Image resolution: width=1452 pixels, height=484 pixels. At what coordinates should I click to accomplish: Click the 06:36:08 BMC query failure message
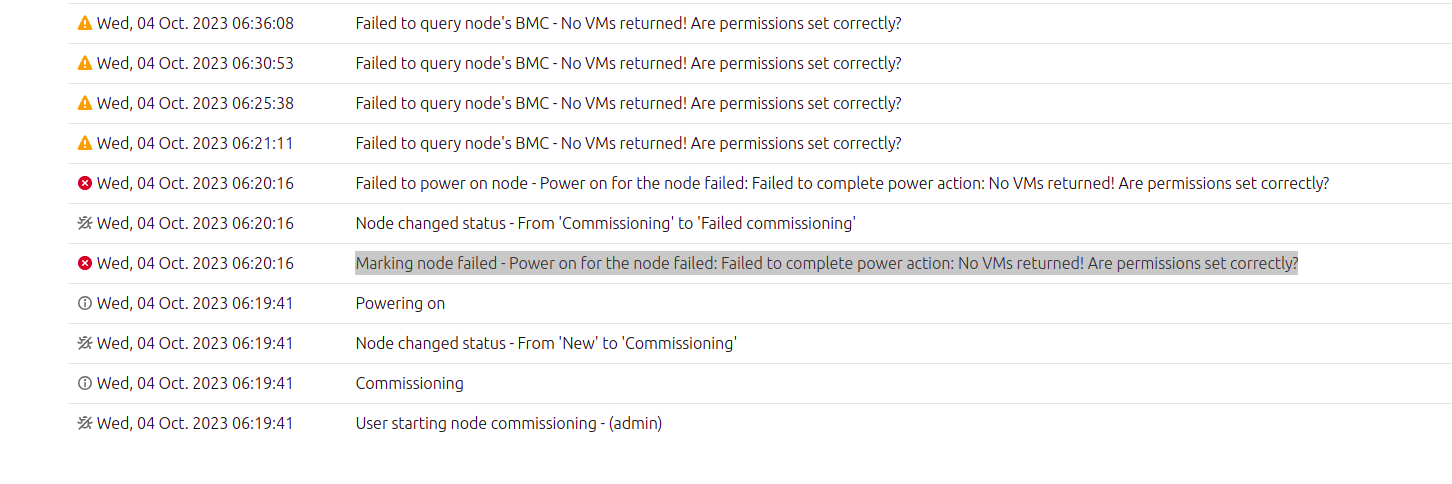click(628, 23)
